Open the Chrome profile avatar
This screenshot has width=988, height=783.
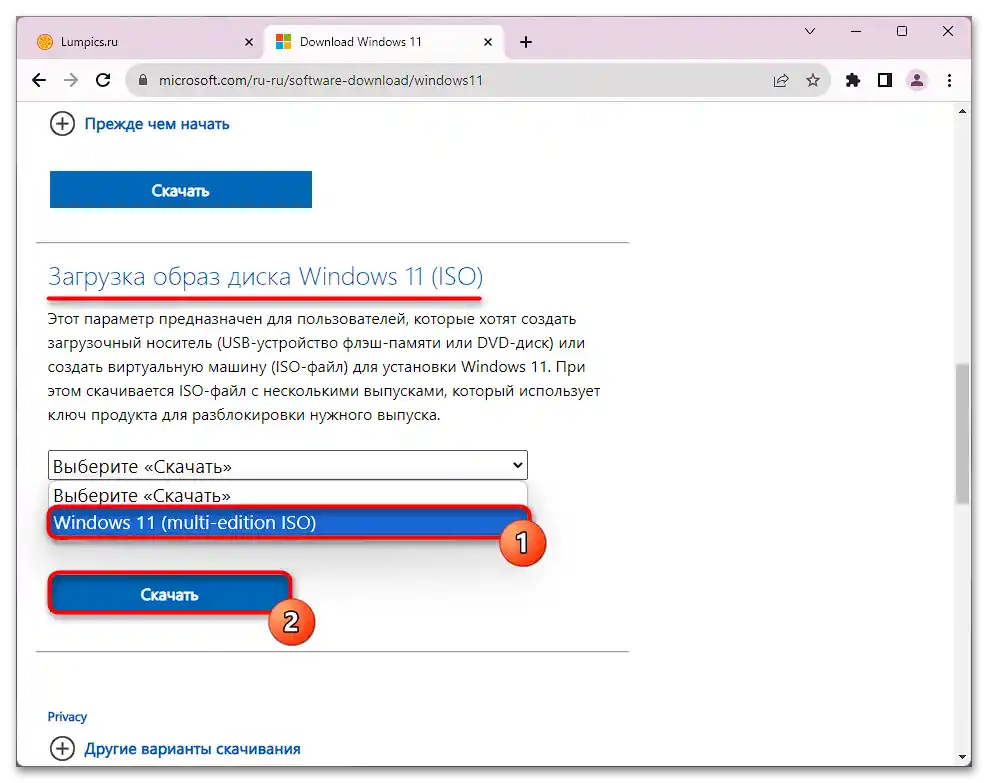pyautogui.click(x=917, y=80)
